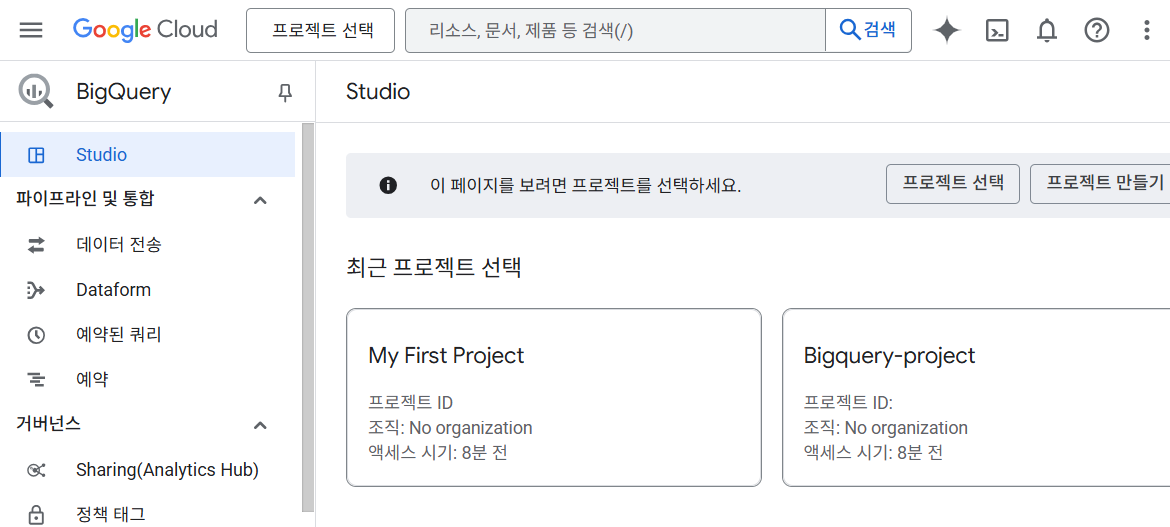Click the 검색 search button
Image resolution: width=1170 pixels, height=527 pixels.
pyautogui.click(x=868, y=31)
